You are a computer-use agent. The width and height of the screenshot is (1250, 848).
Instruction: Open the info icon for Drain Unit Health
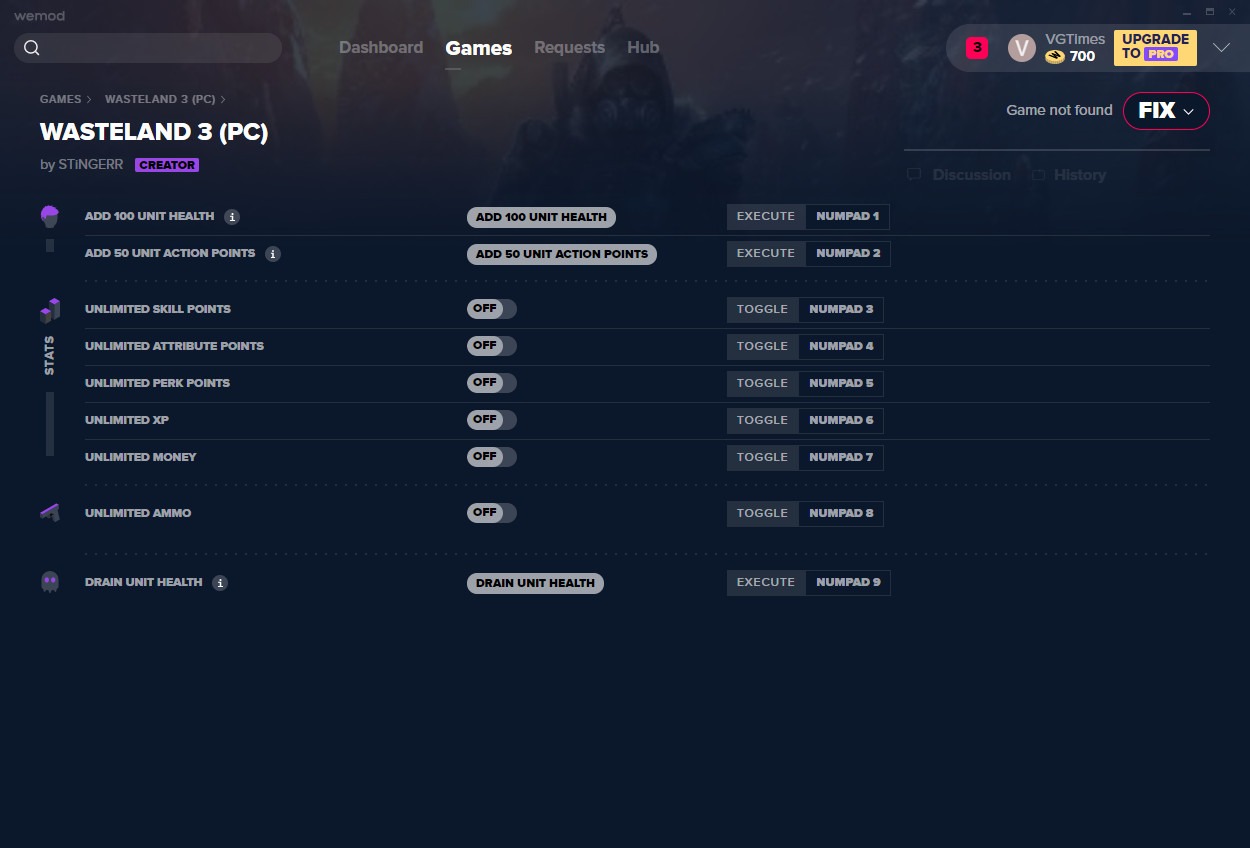click(220, 582)
